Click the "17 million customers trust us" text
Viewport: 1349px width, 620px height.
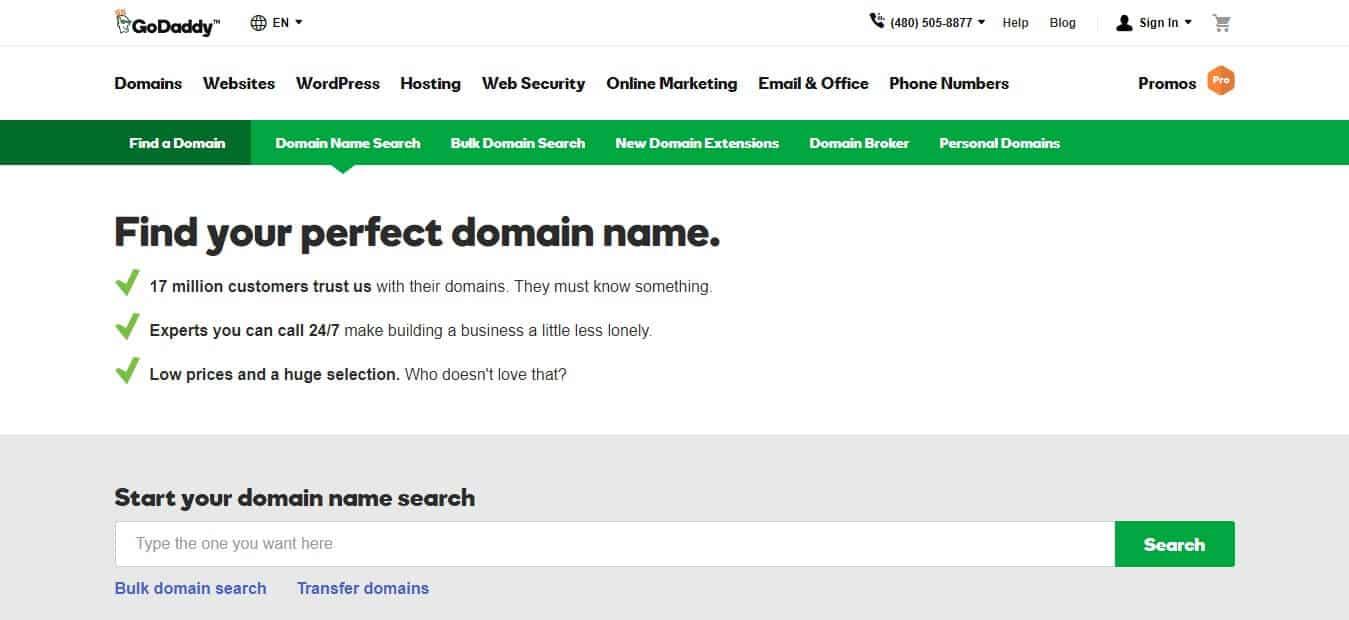click(260, 286)
